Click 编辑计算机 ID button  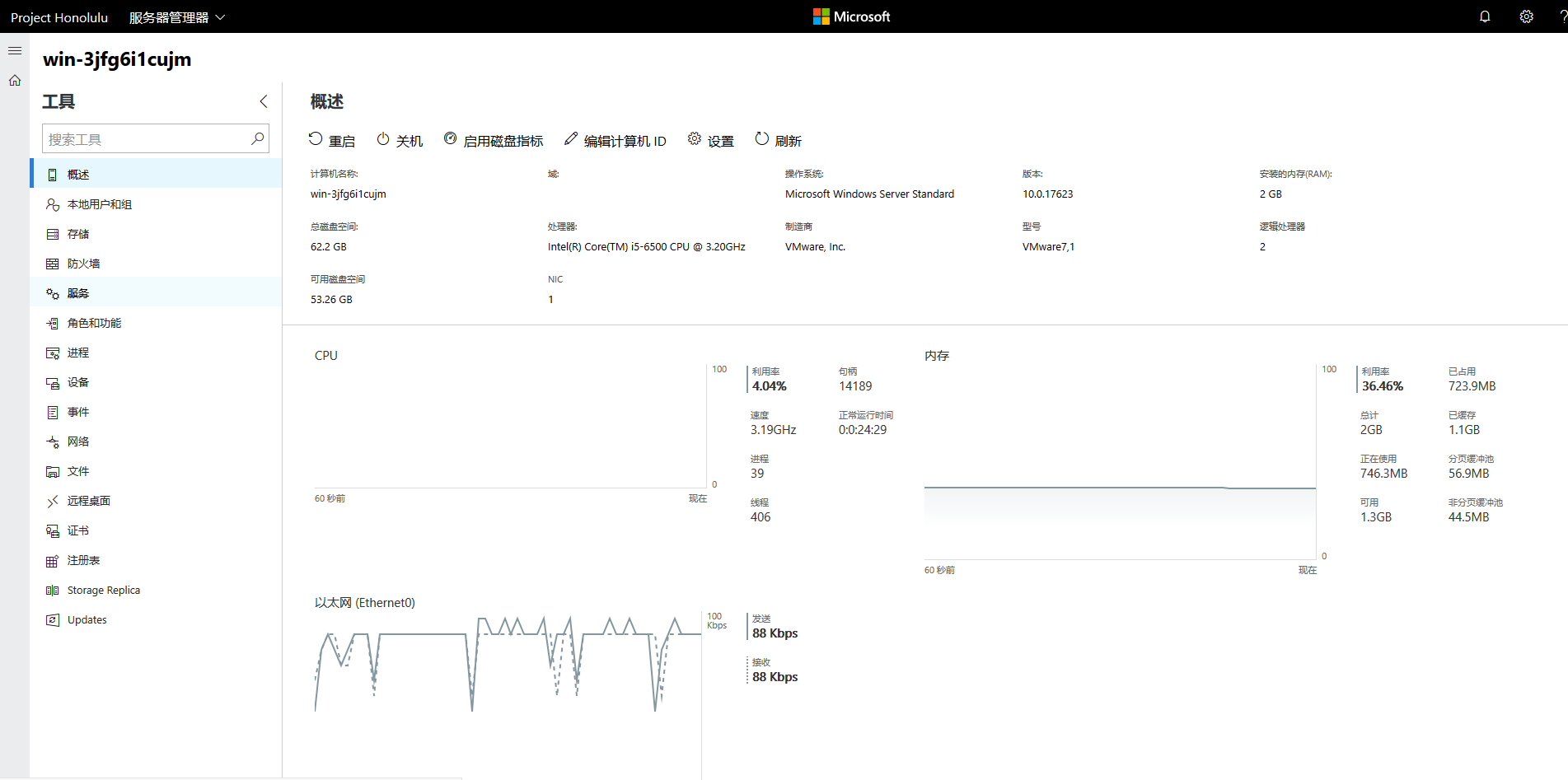click(615, 140)
